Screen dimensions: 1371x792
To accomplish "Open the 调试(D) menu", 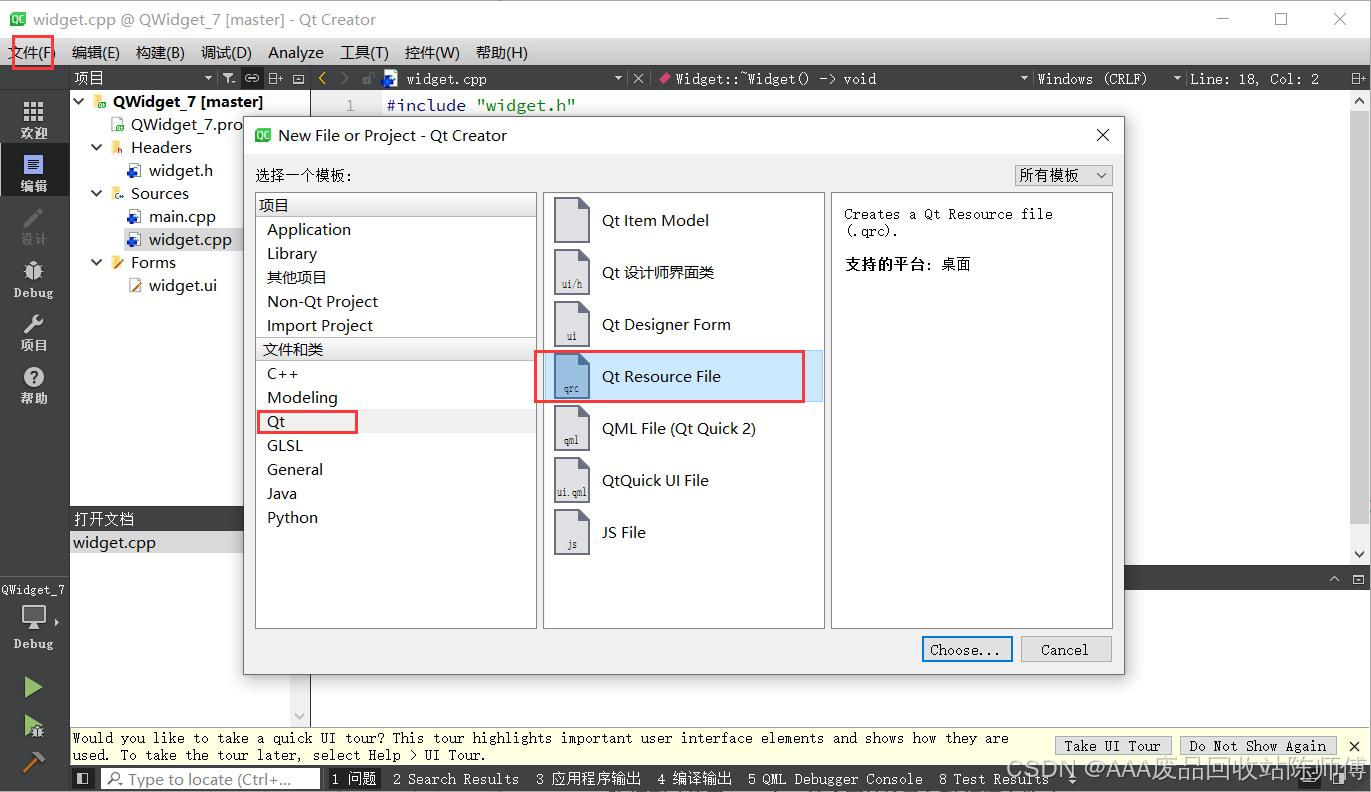I will pyautogui.click(x=226, y=52).
